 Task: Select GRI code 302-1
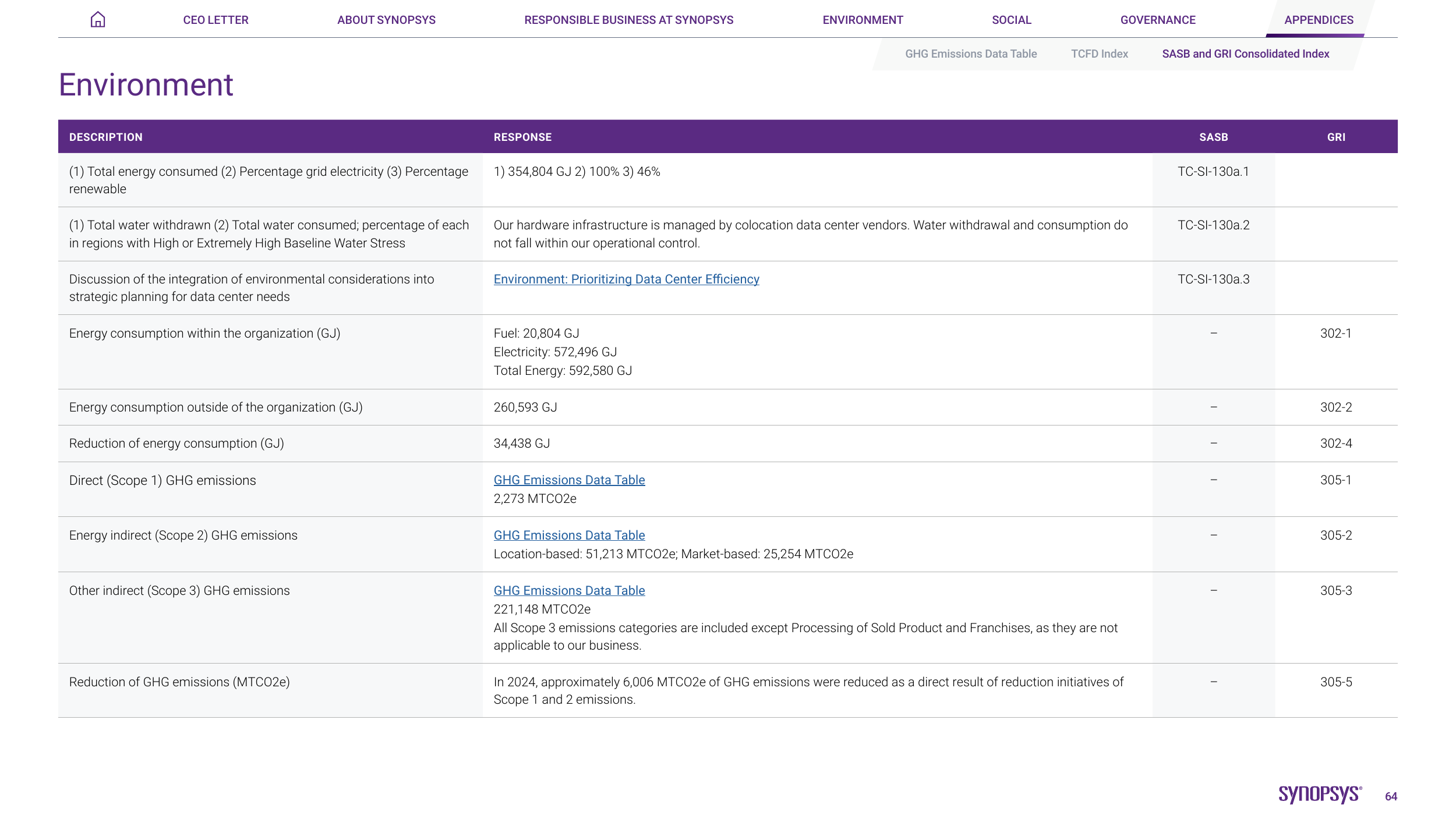1336,334
